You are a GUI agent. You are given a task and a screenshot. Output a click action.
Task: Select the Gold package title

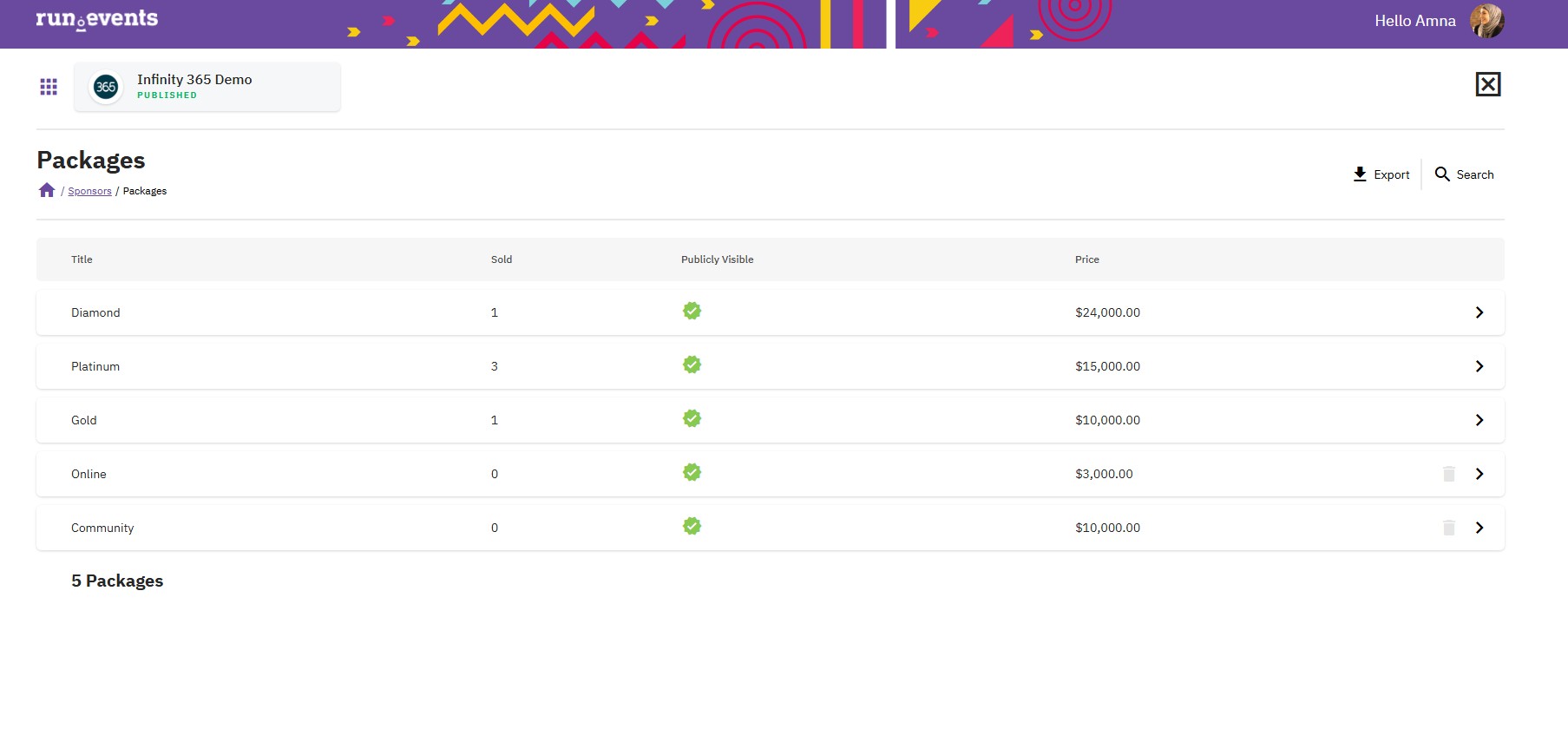click(x=84, y=420)
